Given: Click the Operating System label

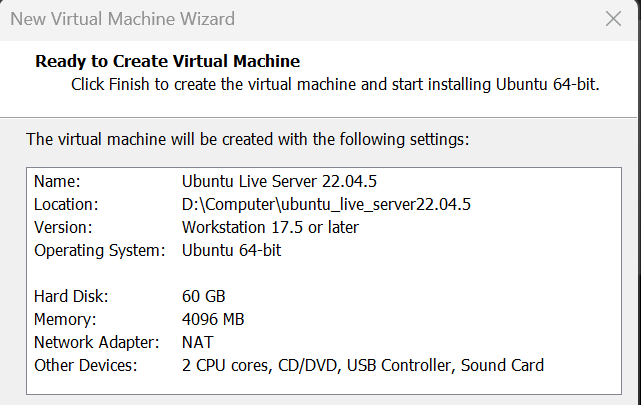Looking at the screenshot, I should click(99, 250).
